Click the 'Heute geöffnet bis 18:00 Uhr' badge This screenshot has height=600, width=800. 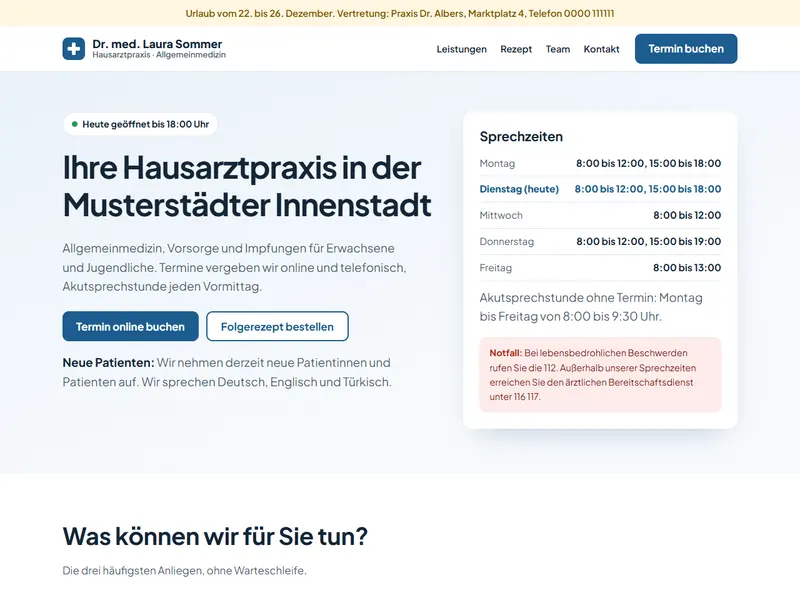pyautogui.click(x=140, y=124)
